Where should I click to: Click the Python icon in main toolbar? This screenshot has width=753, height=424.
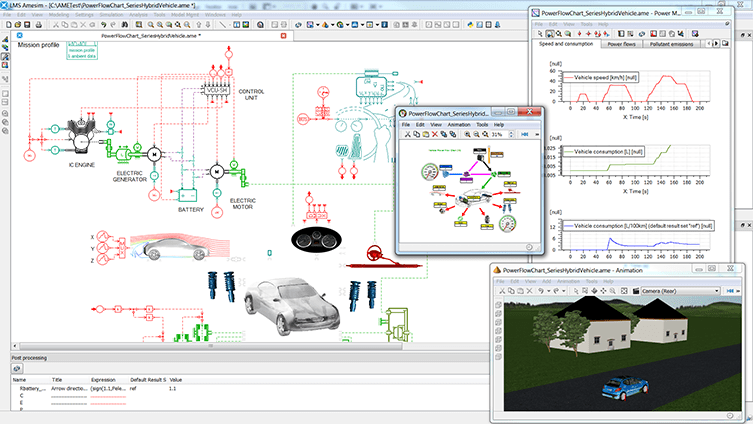point(470,24)
